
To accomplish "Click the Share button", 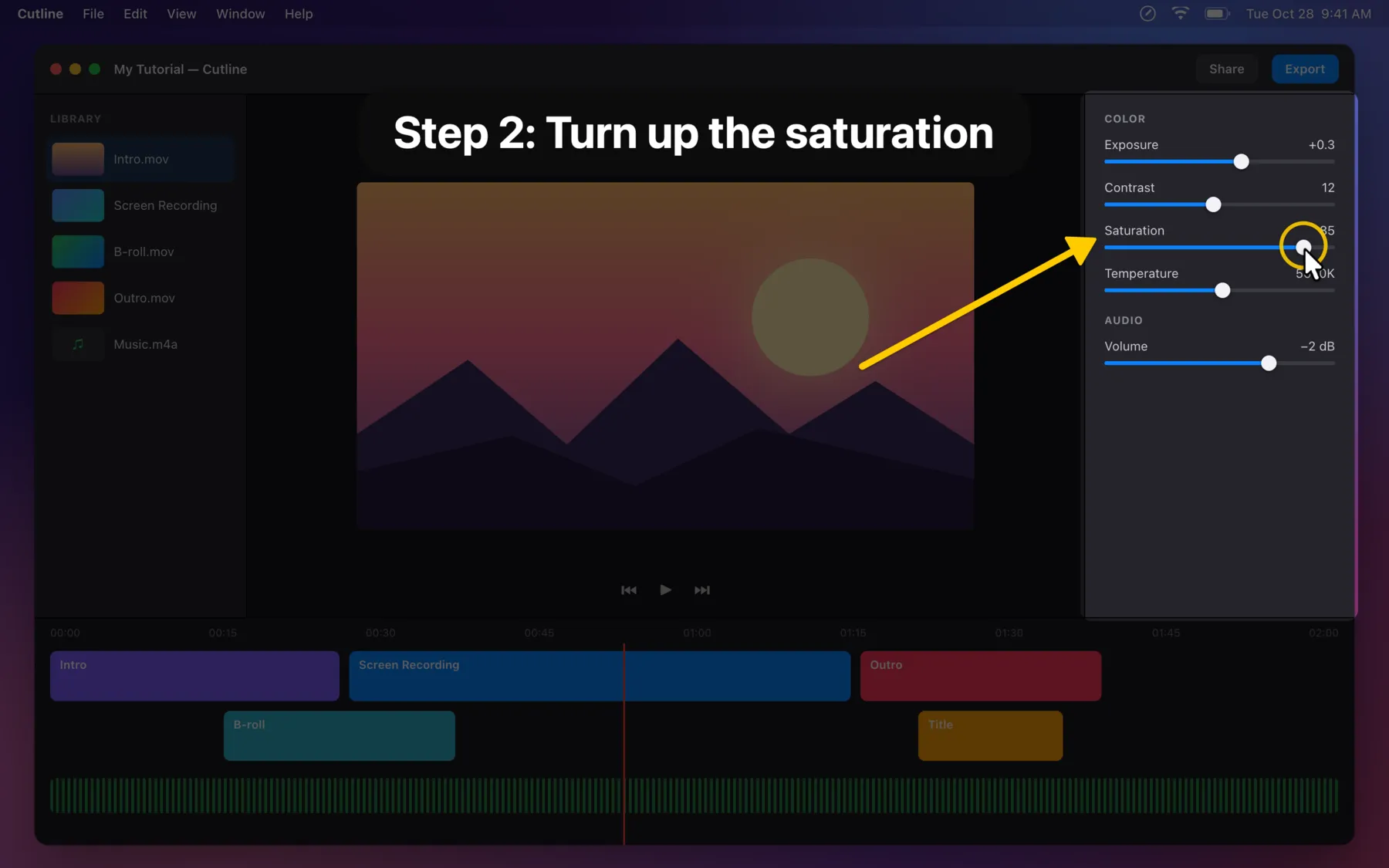I will [1226, 69].
